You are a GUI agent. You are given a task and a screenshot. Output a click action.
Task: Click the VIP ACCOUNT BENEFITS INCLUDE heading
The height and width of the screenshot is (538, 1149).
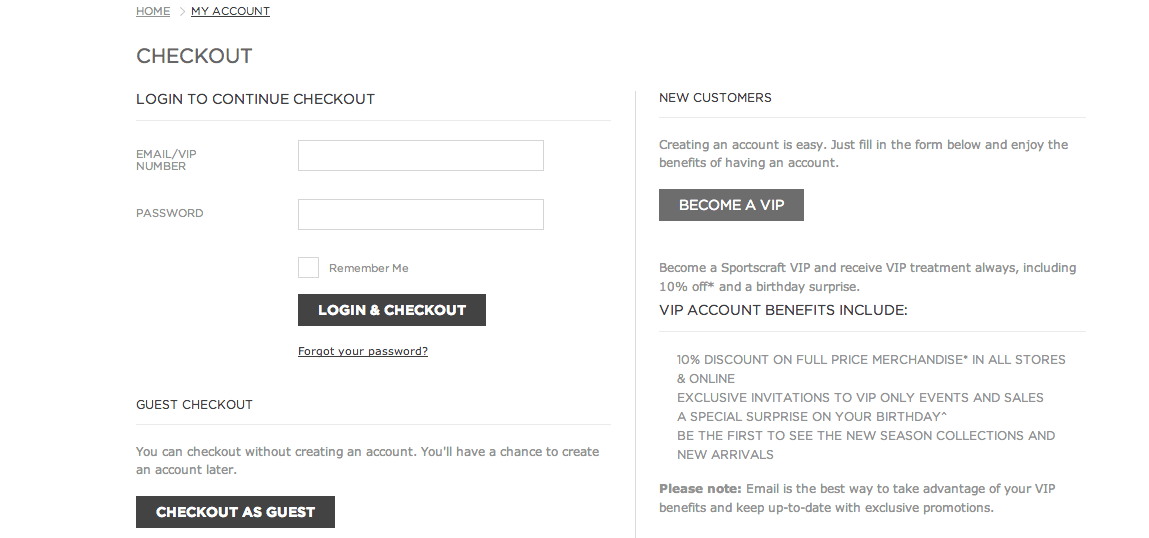pyautogui.click(x=783, y=310)
